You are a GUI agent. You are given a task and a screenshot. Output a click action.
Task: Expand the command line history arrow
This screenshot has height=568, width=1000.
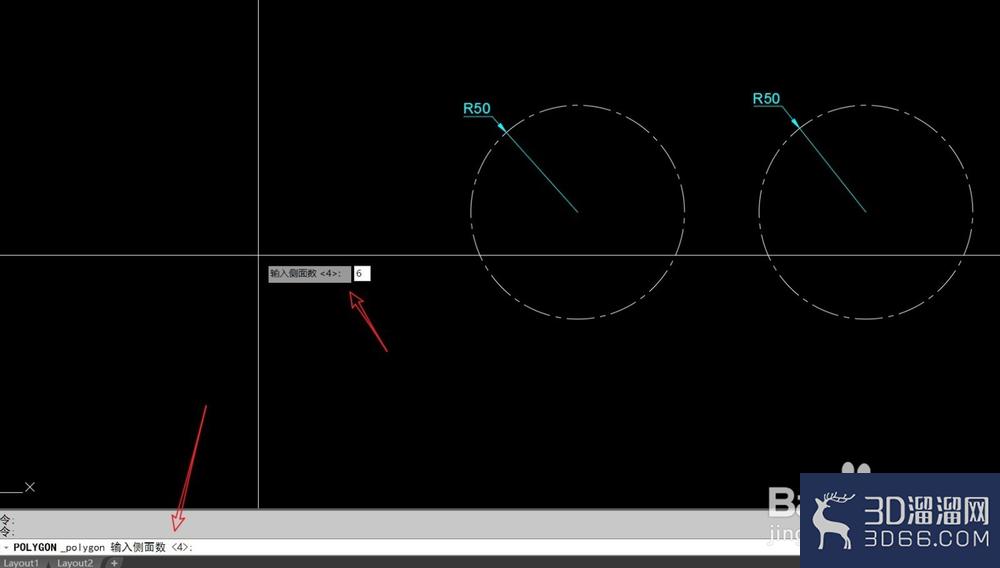(x=6, y=548)
